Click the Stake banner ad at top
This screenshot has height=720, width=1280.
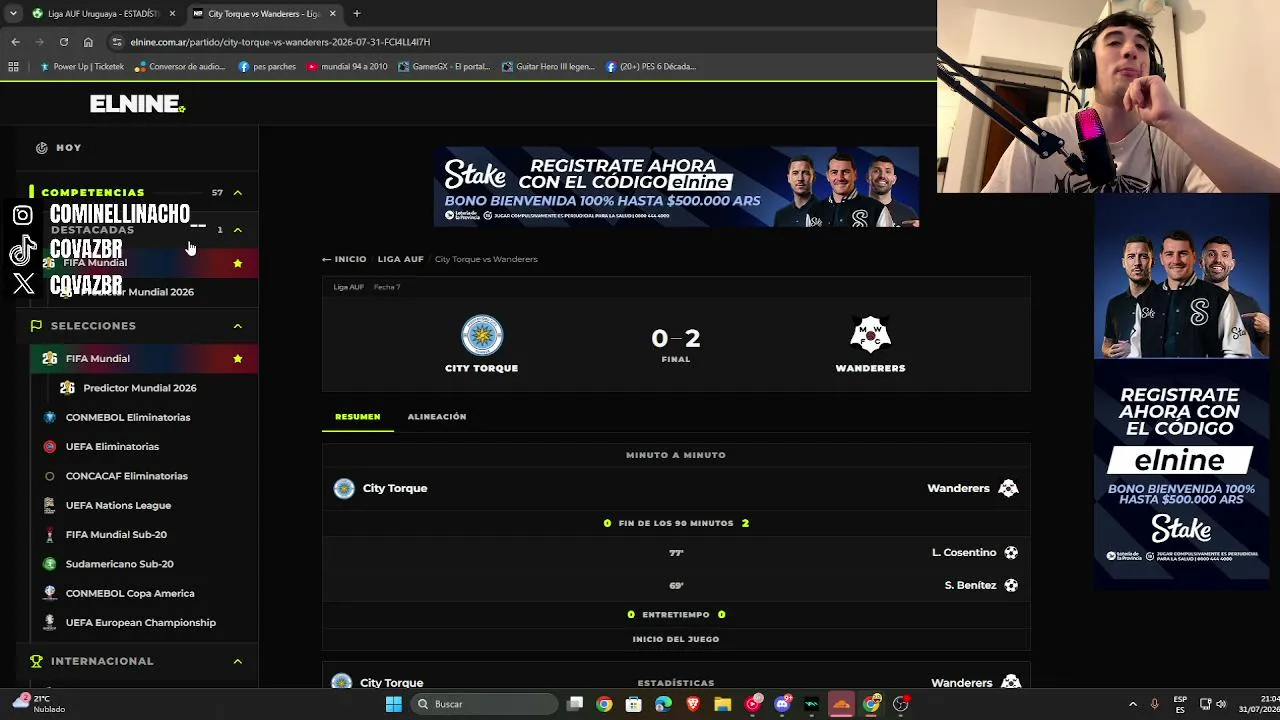[676, 187]
